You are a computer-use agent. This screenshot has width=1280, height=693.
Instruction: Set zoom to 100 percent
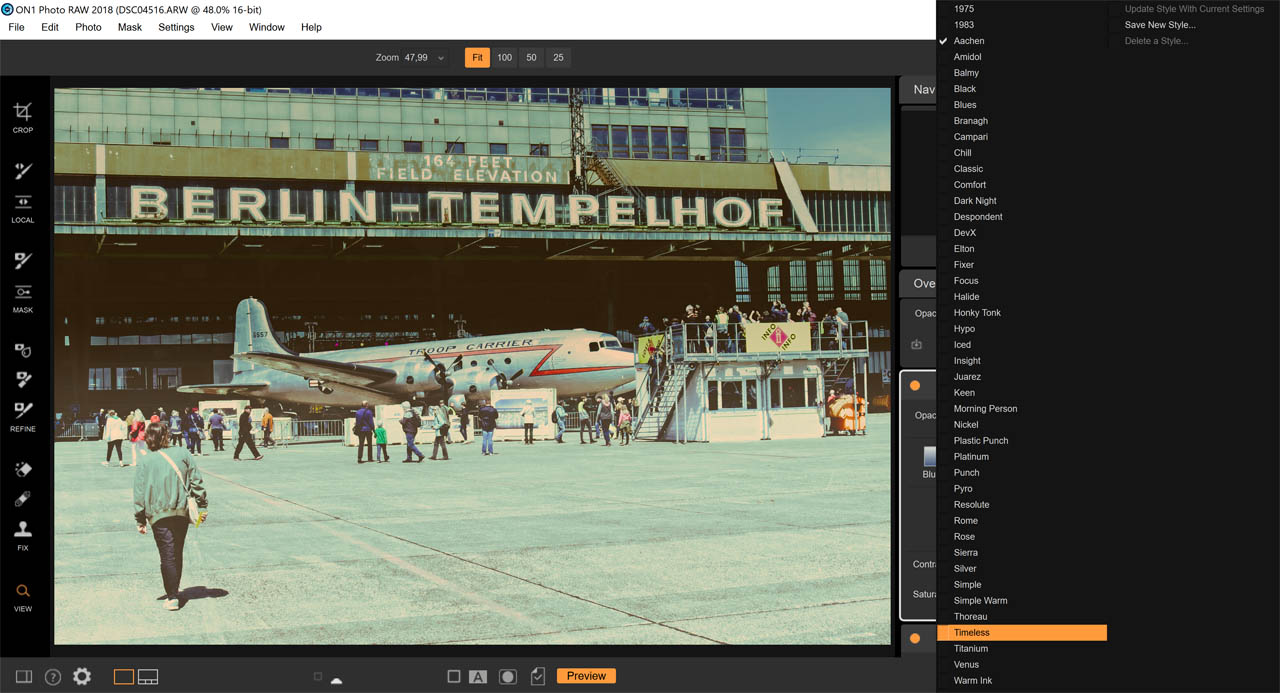(x=504, y=57)
